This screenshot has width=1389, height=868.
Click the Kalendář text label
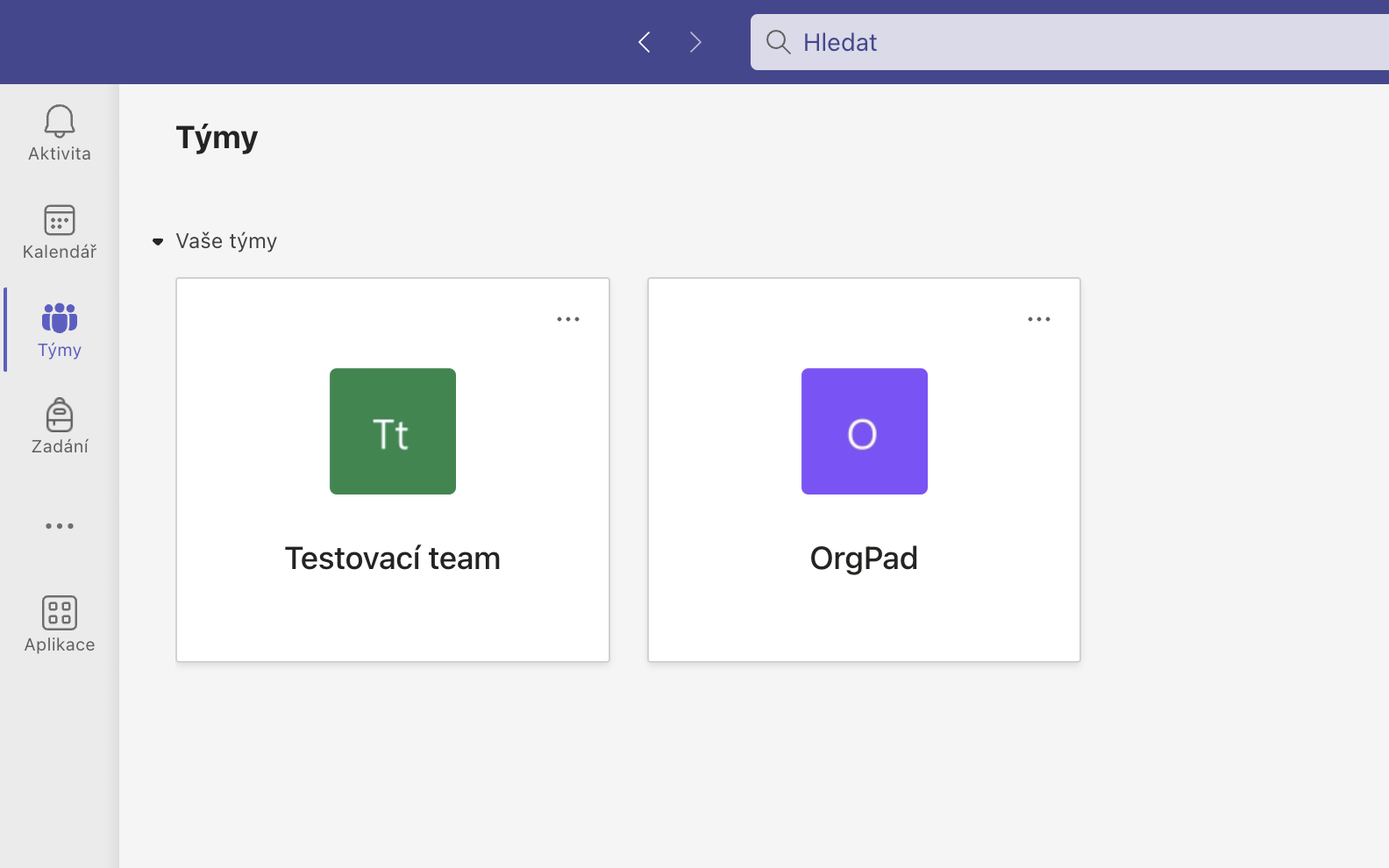click(x=60, y=253)
